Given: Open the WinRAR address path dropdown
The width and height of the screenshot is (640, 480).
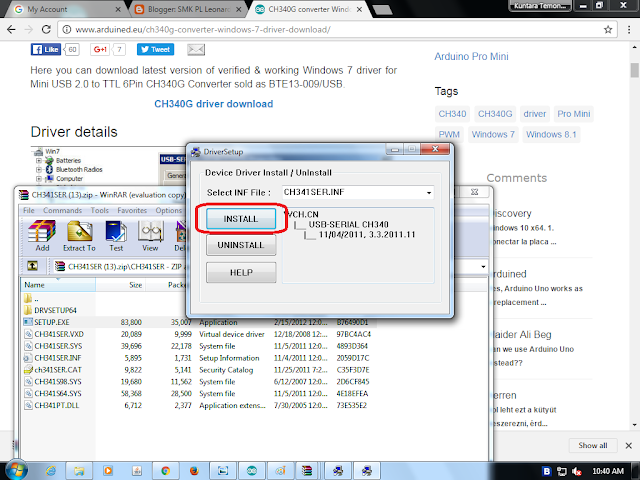Looking at the screenshot, I should coord(483,266).
